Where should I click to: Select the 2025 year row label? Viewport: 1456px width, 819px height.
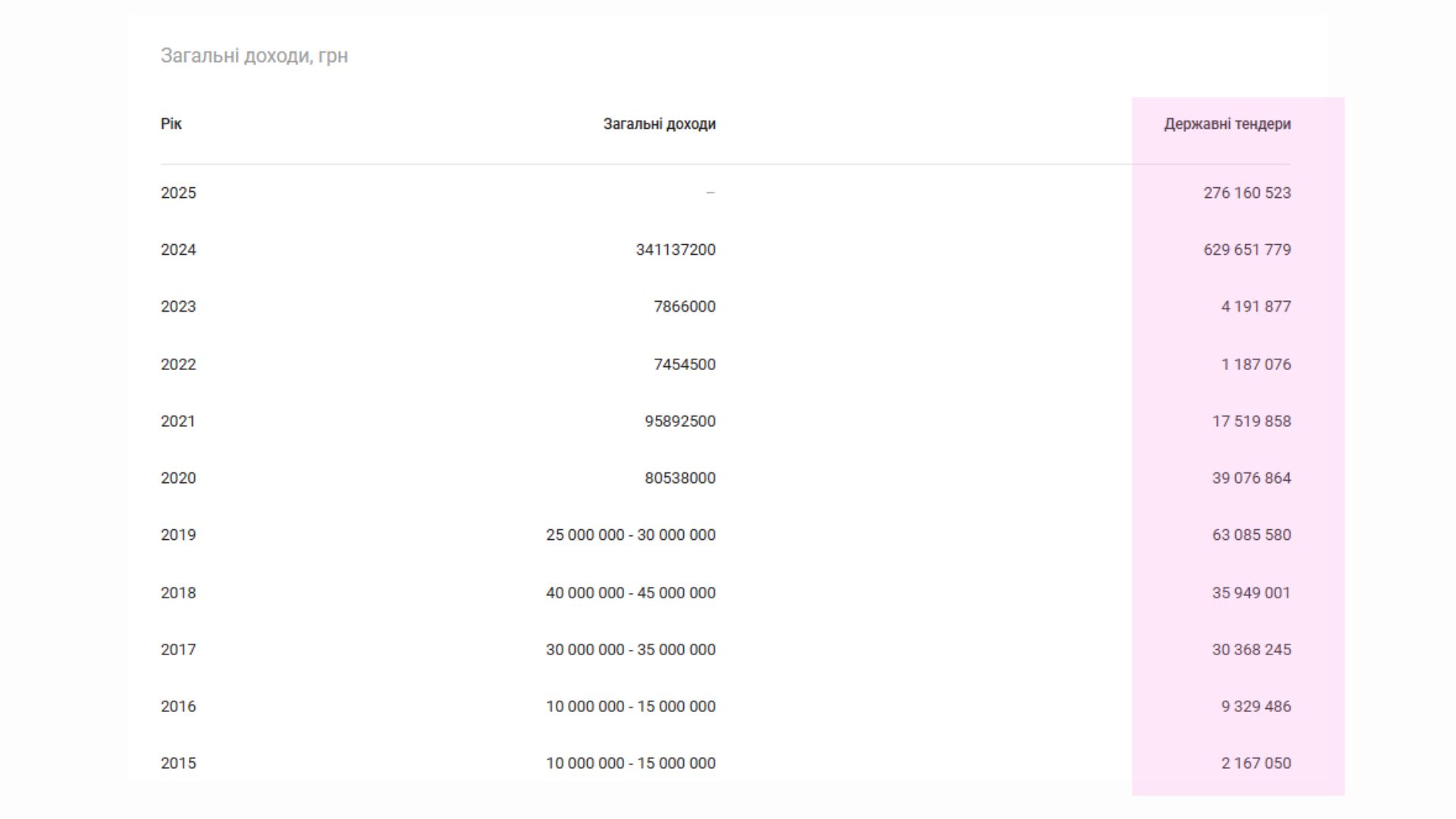click(x=178, y=193)
